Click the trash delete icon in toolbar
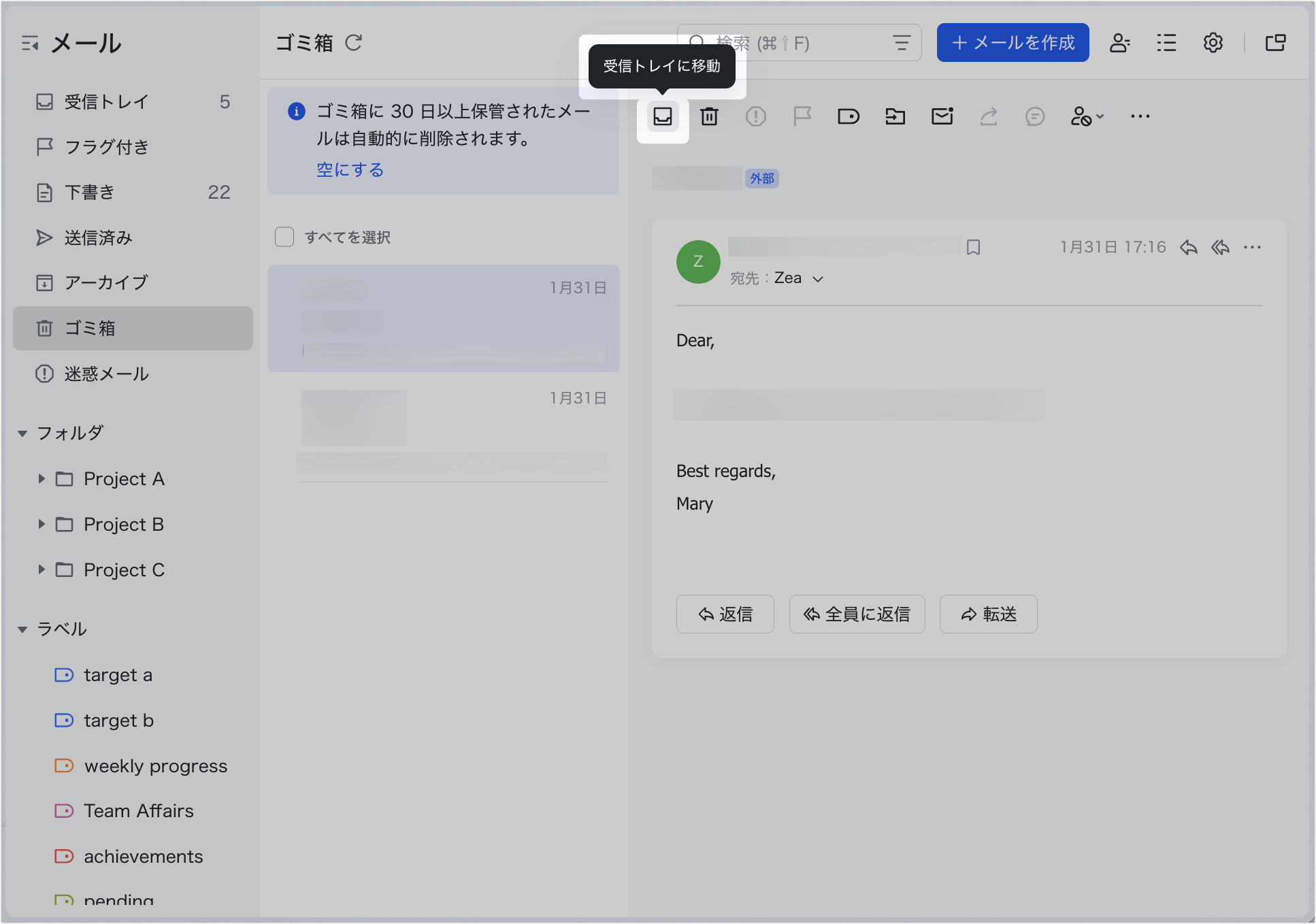Viewport: 1316px width, 924px height. click(x=709, y=116)
